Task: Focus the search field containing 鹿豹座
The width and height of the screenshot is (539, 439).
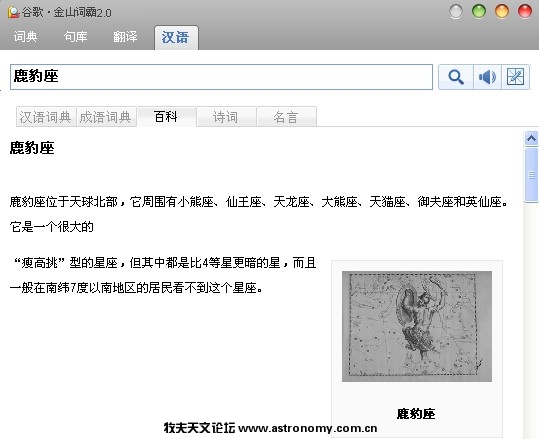Action: (x=221, y=77)
